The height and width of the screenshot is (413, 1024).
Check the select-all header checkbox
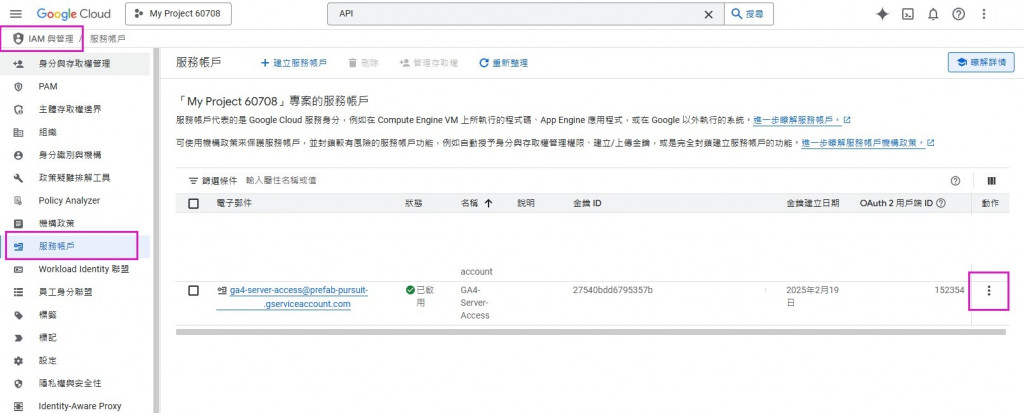click(x=193, y=203)
